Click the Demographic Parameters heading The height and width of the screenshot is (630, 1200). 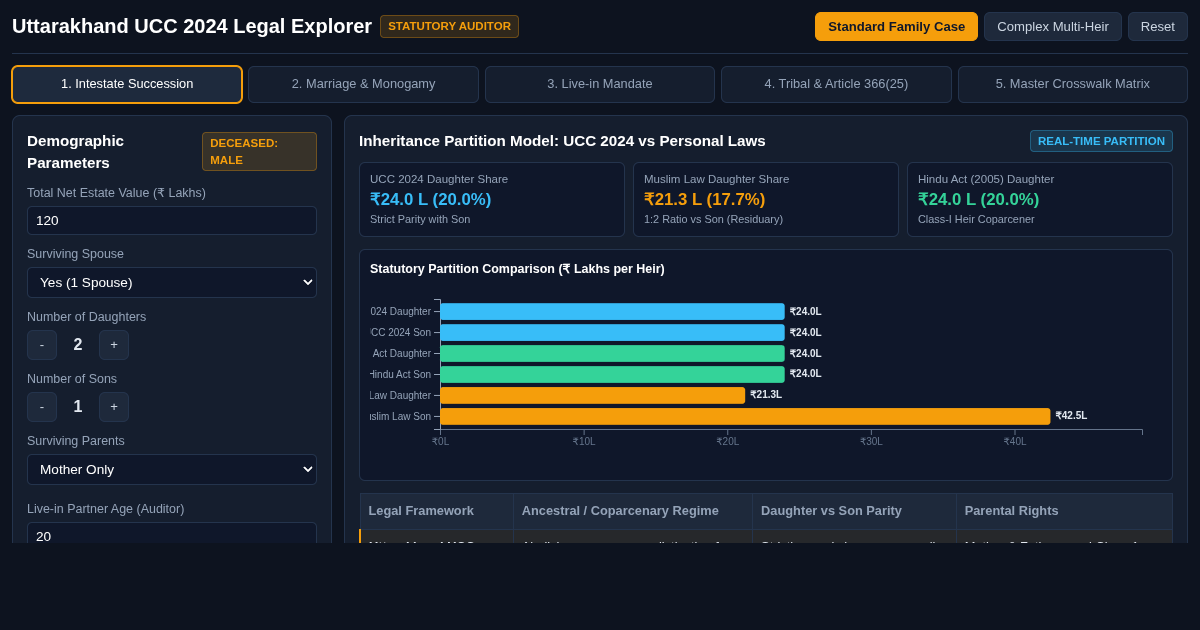[76, 152]
